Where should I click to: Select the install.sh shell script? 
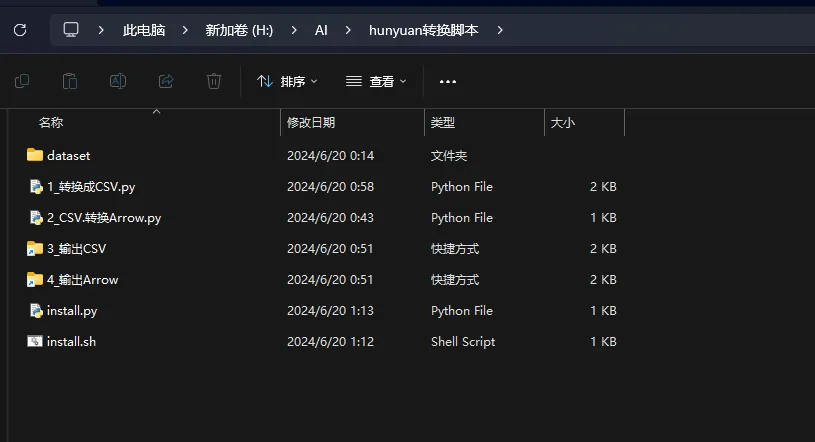pos(71,341)
